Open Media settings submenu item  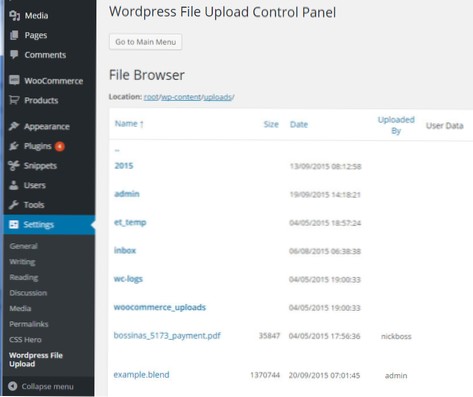(x=20, y=308)
